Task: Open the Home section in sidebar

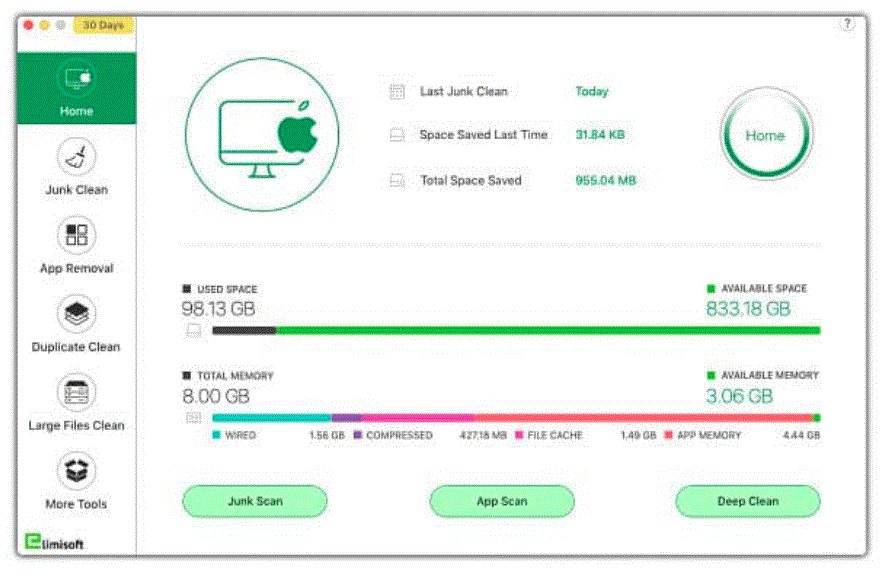Action: (76, 88)
